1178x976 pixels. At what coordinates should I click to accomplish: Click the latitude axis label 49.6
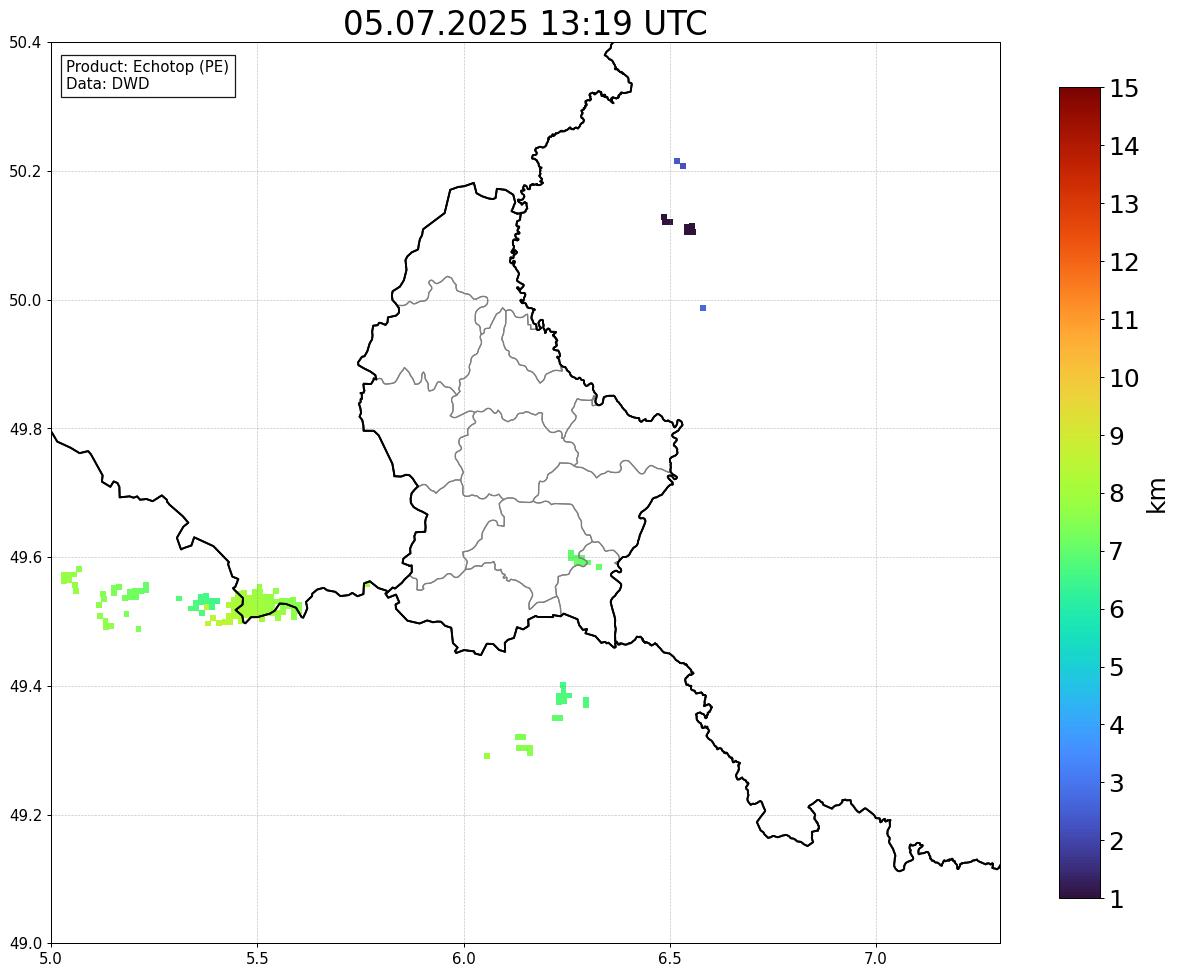pyautogui.click(x=25, y=557)
